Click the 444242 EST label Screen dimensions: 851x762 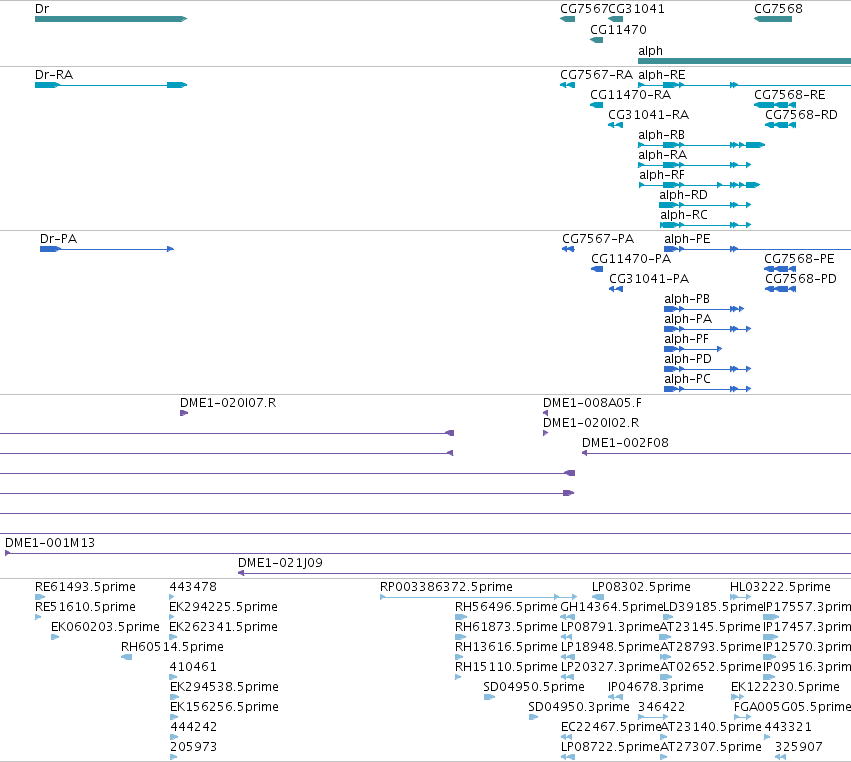click(x=194, y=726)
